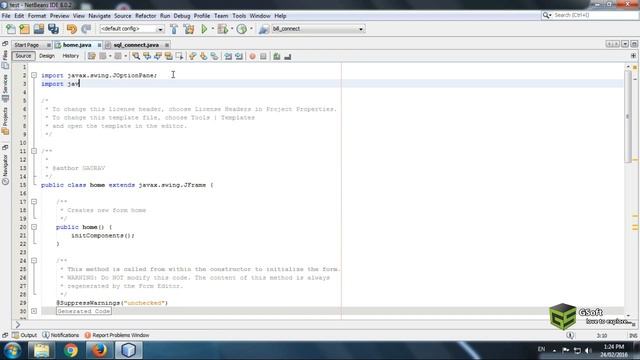Image resolution: width=640 pixels, height=360 pixels.
Task: Click the Profile Project icon
Action: tap(242, 29)
